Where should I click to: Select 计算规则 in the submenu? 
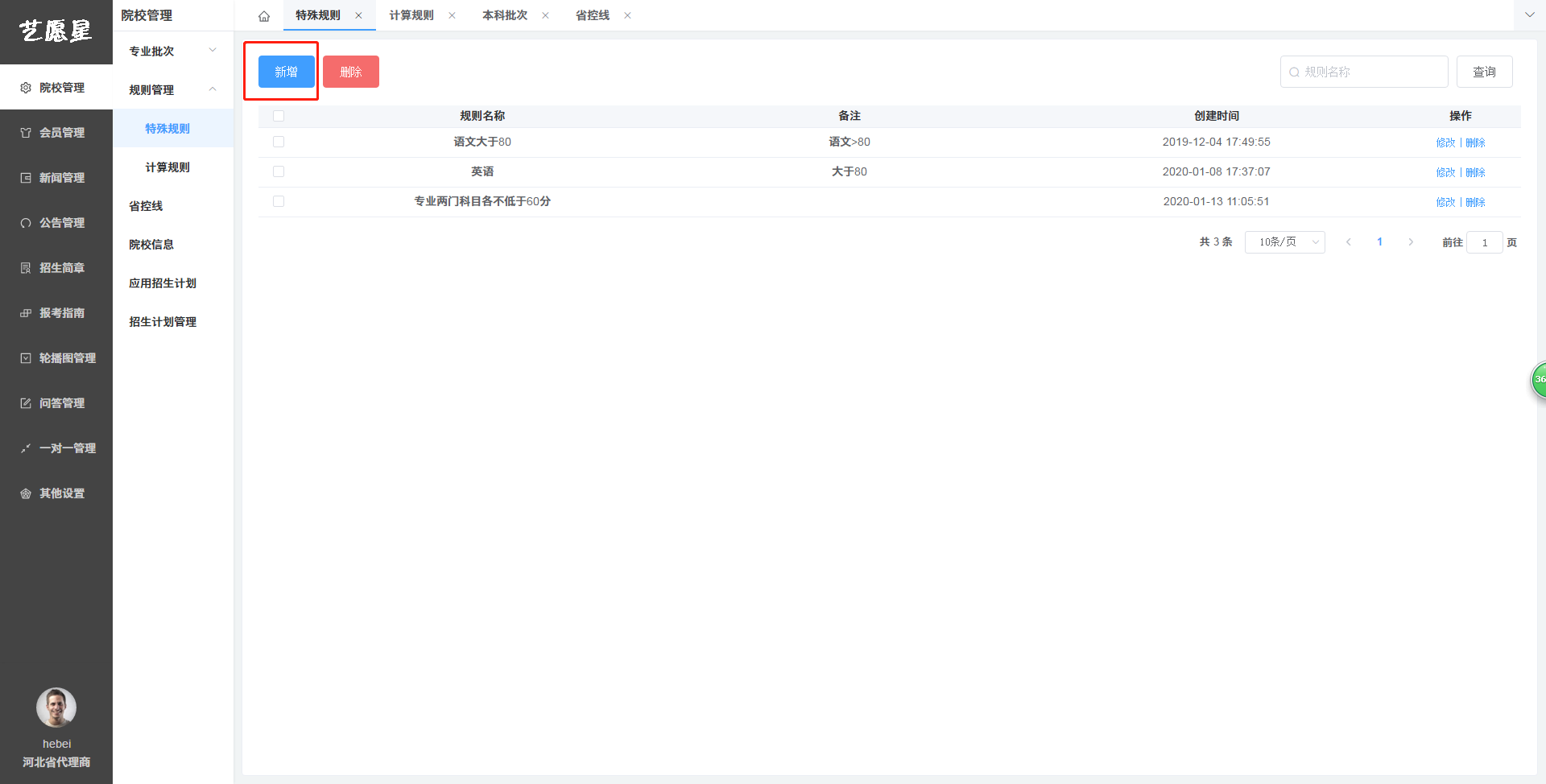tap(173, 167)
